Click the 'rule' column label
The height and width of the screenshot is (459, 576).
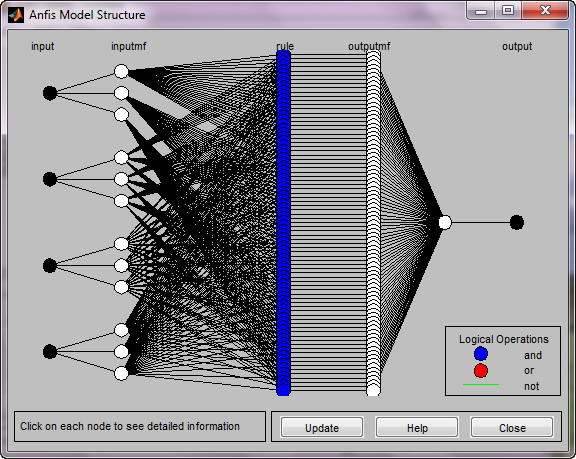285,47
